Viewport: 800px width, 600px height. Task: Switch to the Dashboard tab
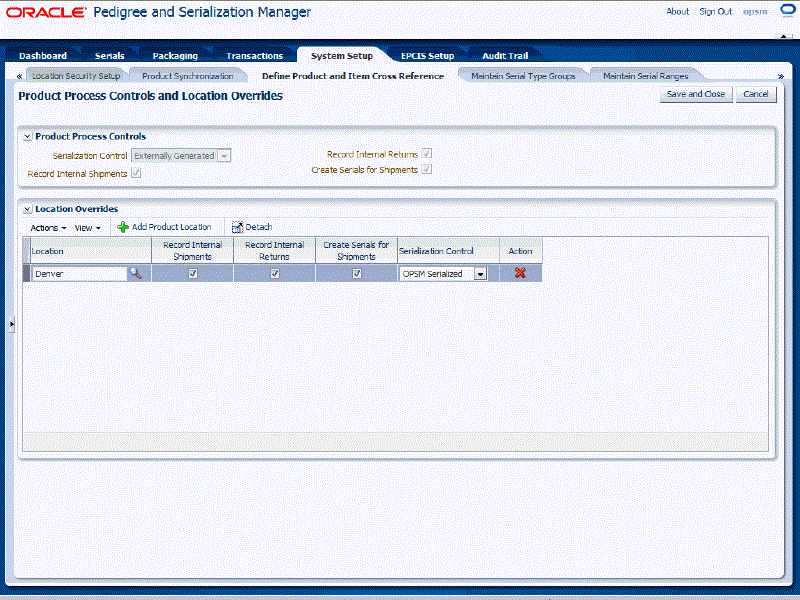coord(43,56)
